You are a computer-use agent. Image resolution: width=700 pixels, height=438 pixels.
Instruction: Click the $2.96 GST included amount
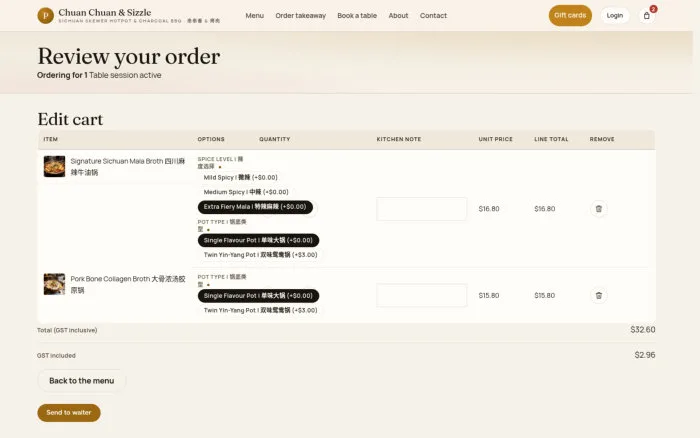(645, 355)
